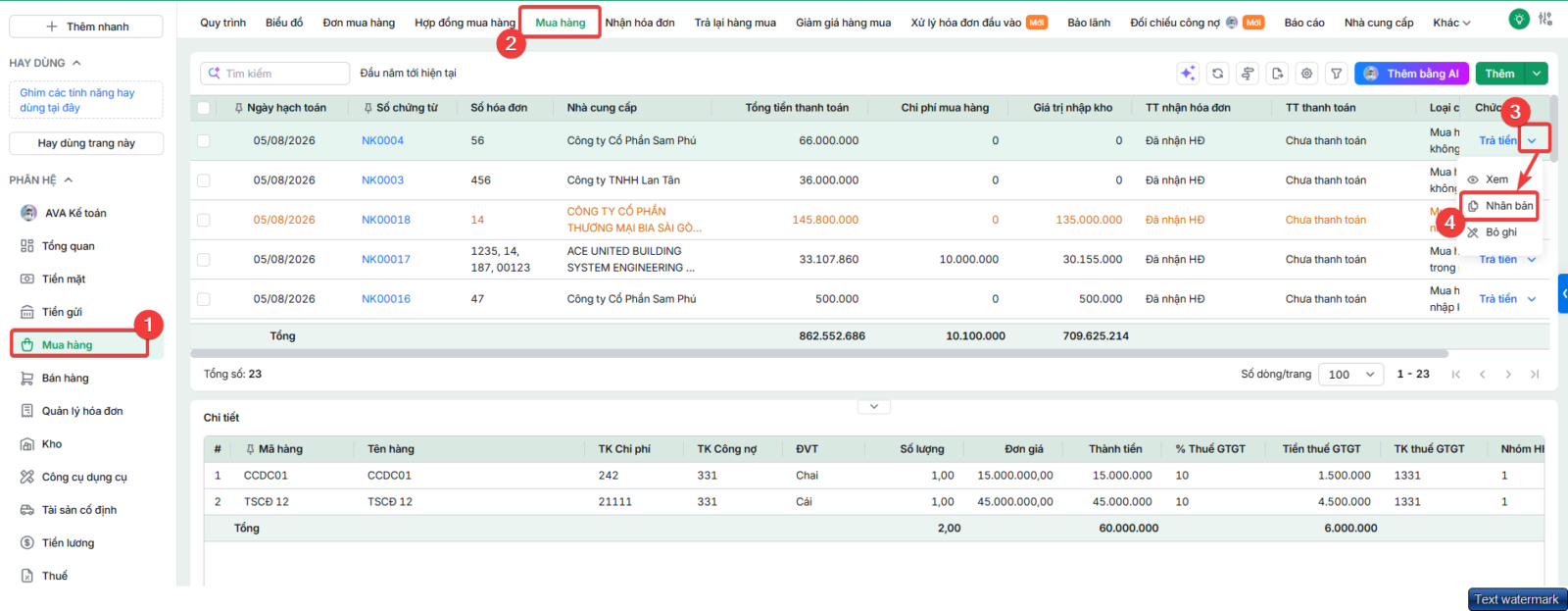Click the blue side panel handle at right edge
Viewport: 1568px width, 611px height.
1563,293
